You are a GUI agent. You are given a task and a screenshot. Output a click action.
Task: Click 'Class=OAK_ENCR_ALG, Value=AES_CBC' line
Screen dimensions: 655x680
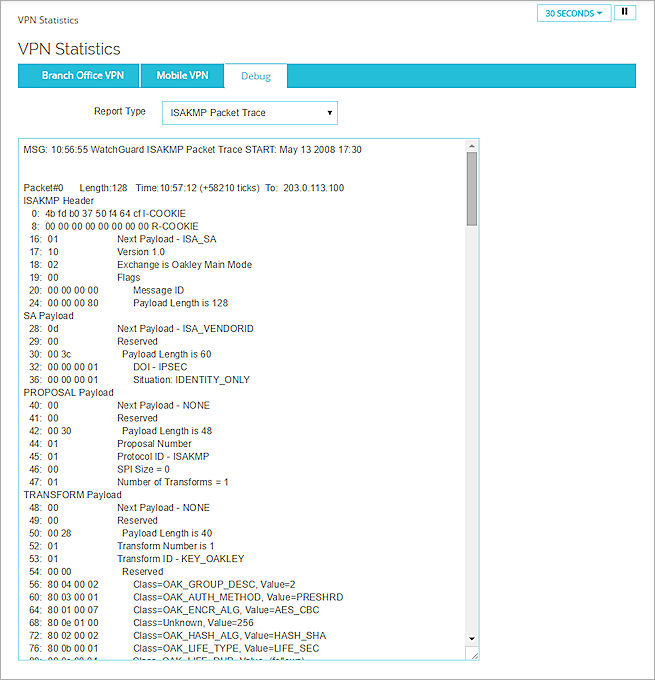point(174,610)
